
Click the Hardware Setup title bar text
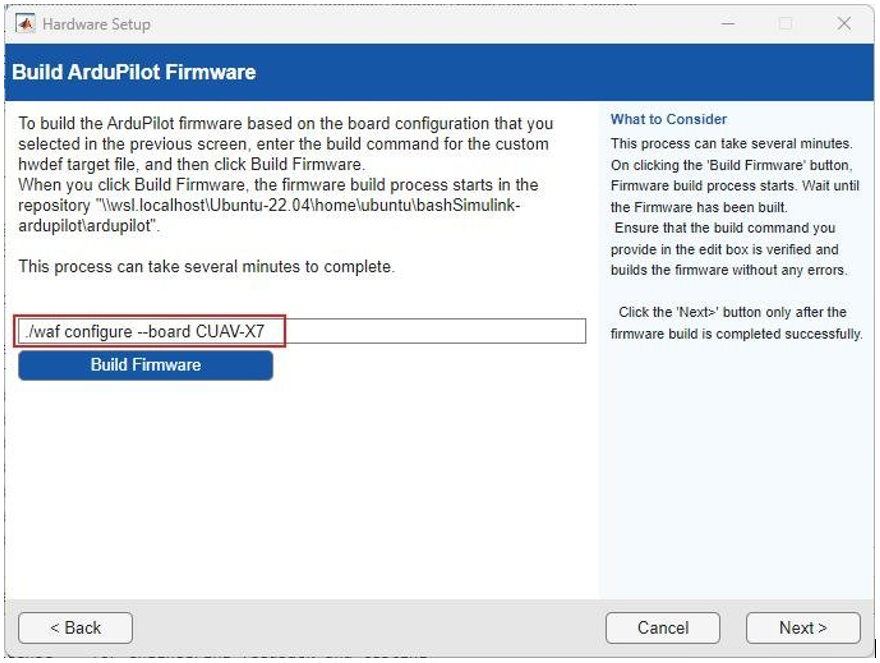click(96, 23)
